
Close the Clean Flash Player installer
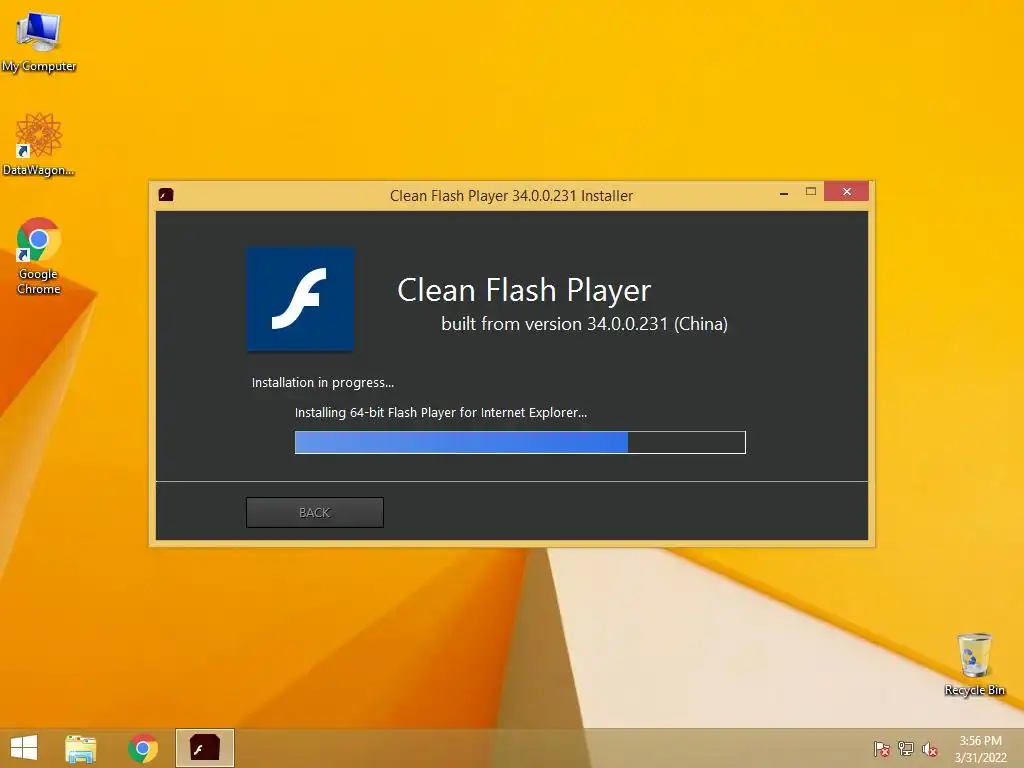(x=846, y=191)
